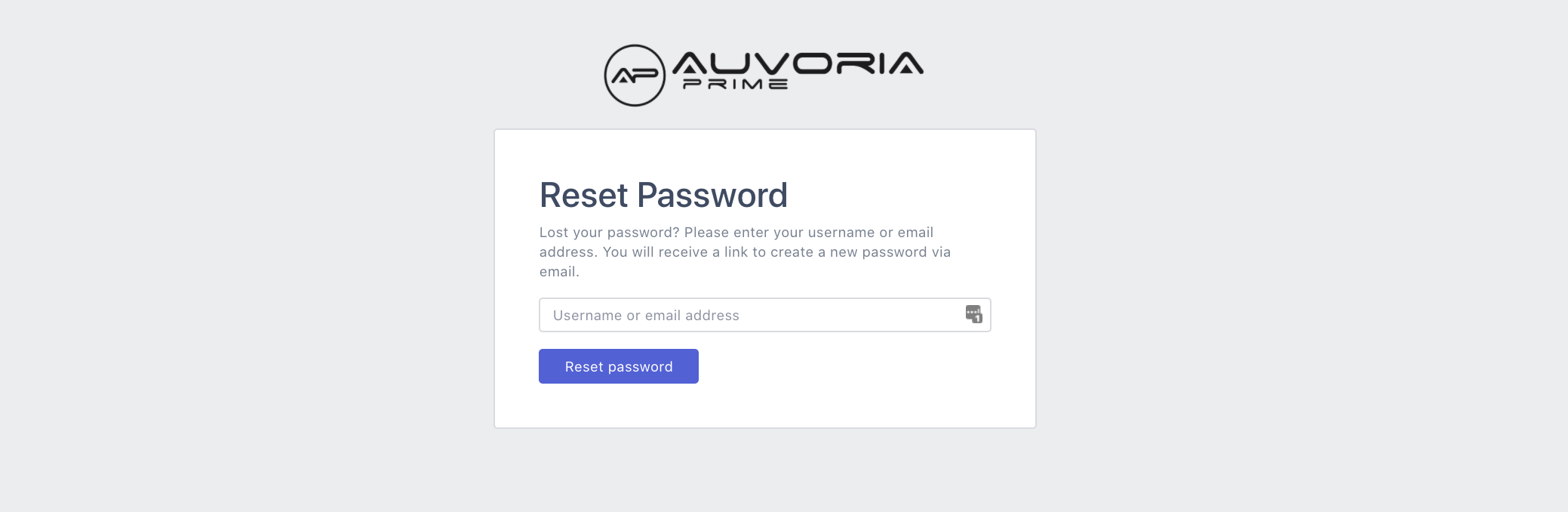Click the "Lost your password?" text
Viewport: 1568px width, 512px height.
coord(609,233)
